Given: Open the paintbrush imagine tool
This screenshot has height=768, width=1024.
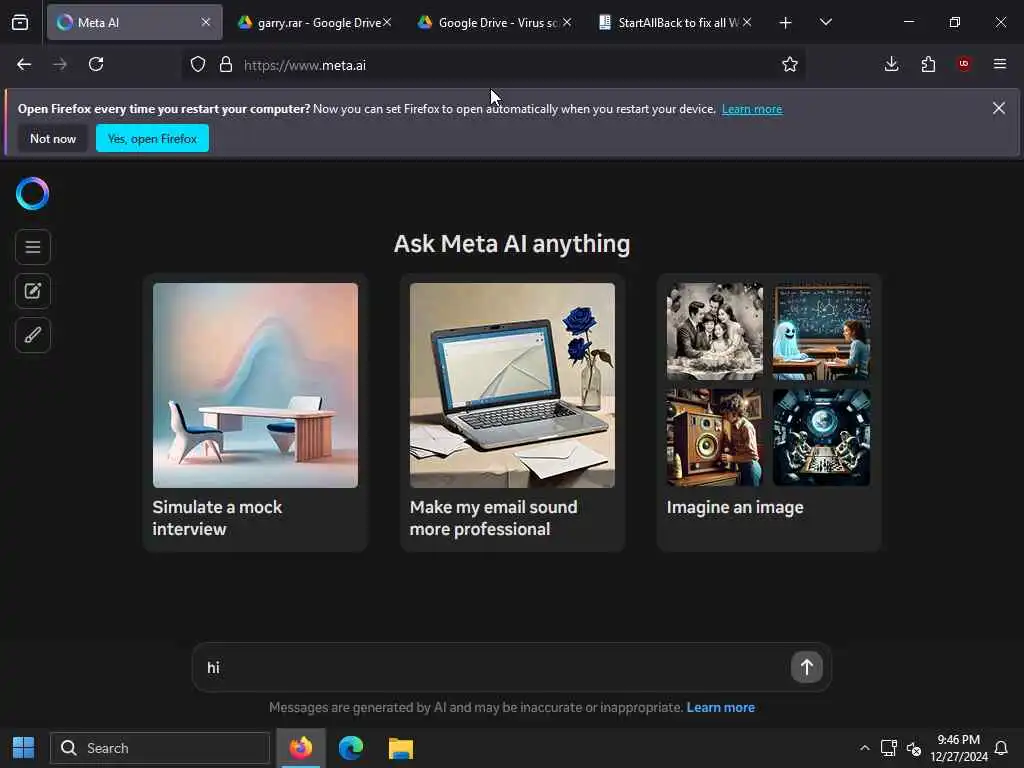Looking at the screenshot, I should click(33, 335).
